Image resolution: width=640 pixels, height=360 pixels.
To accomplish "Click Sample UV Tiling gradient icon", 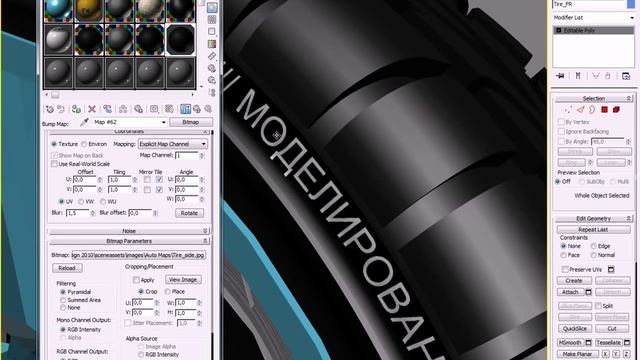I will [212, 44].
